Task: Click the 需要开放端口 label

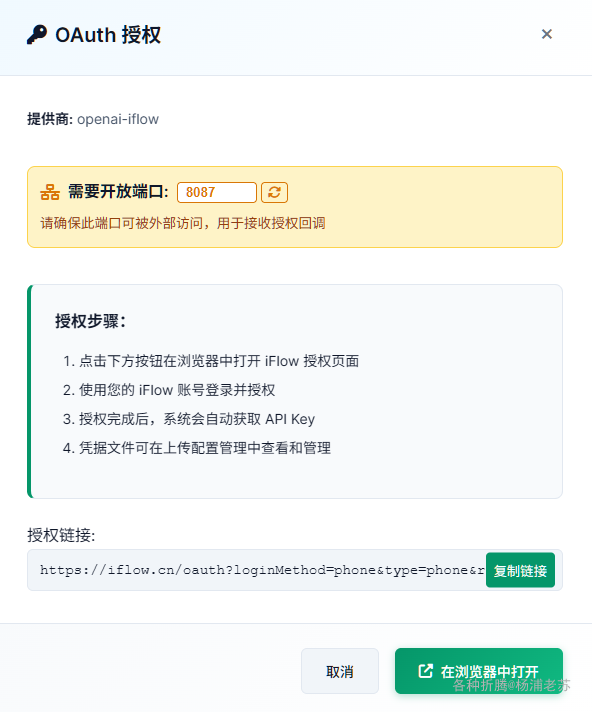Action: tap(118, 192)
